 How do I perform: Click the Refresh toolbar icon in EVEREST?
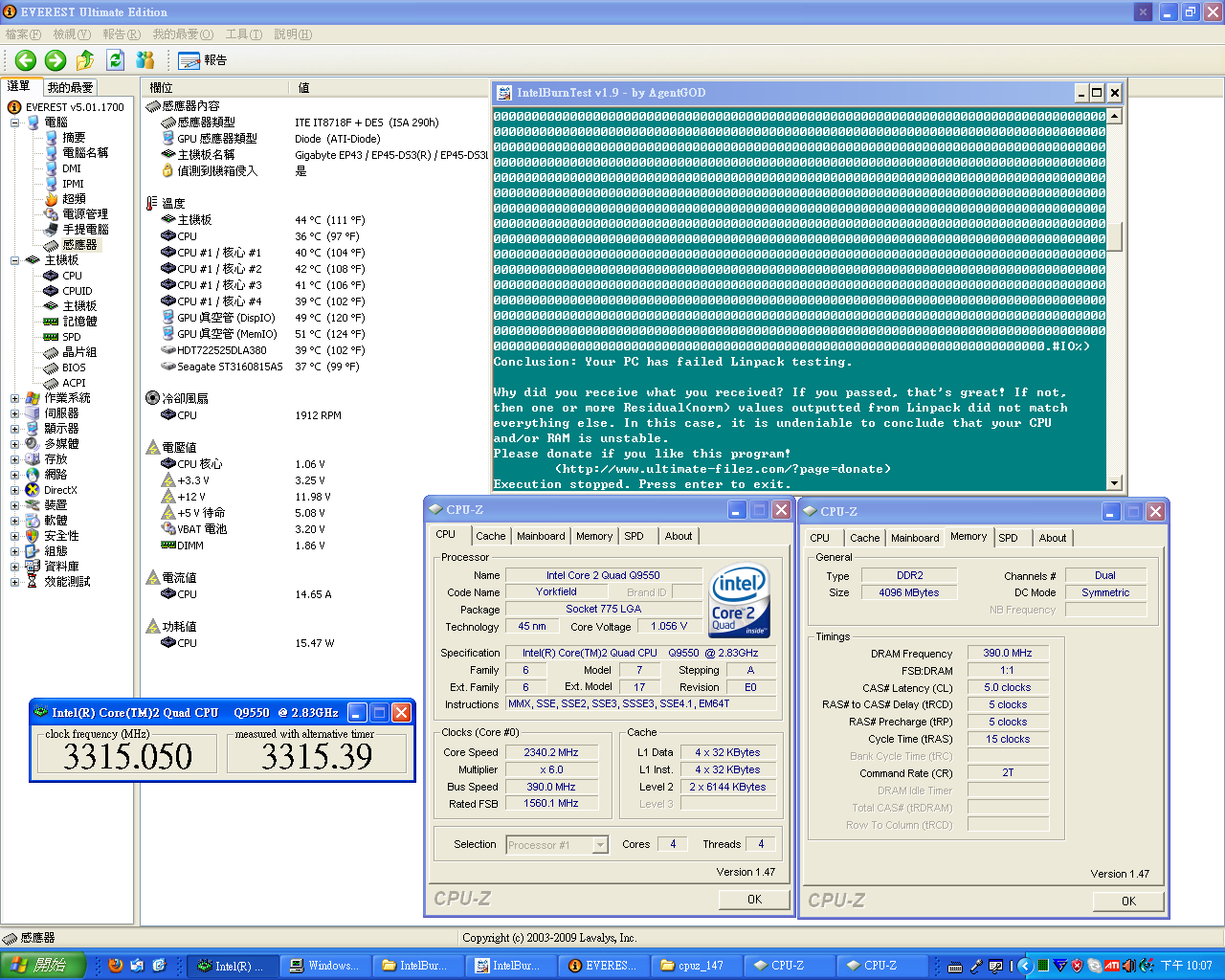115,60
